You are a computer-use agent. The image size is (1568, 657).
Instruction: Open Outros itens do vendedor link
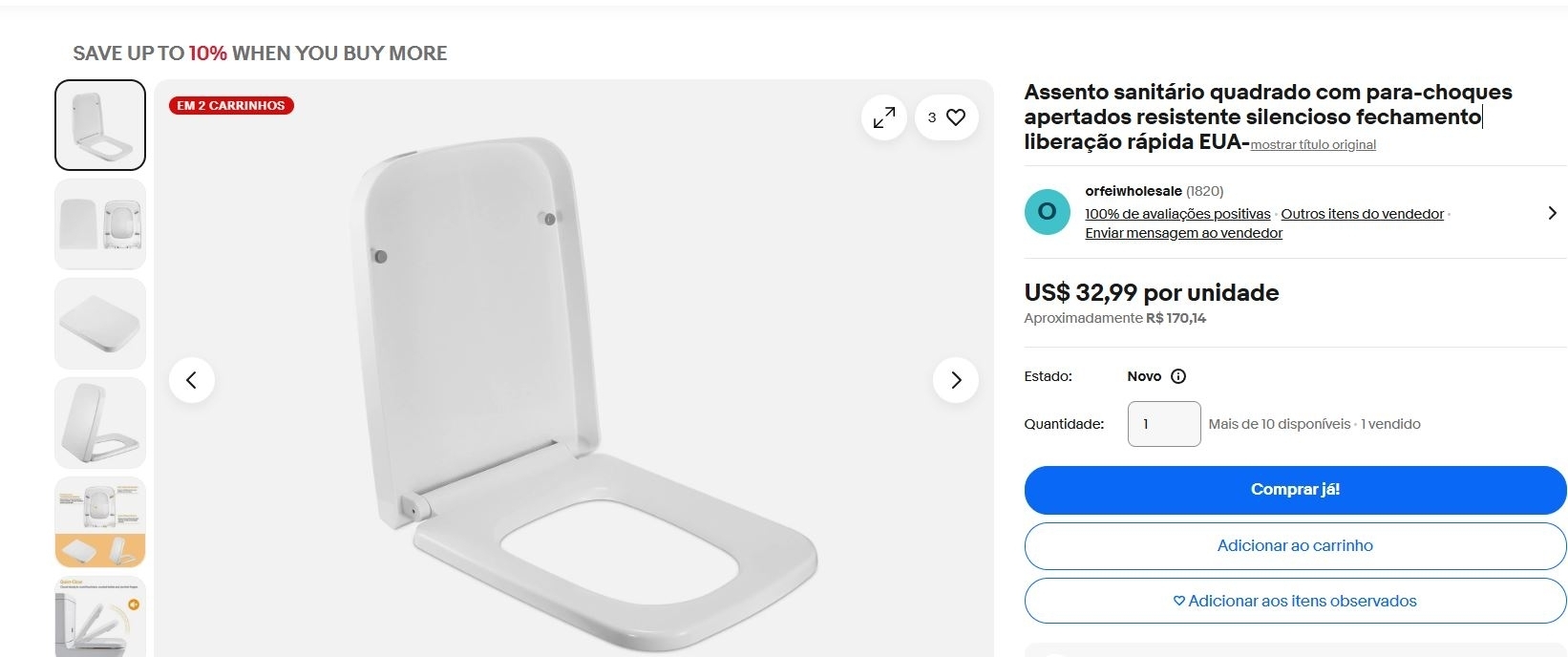point(1362,214)
